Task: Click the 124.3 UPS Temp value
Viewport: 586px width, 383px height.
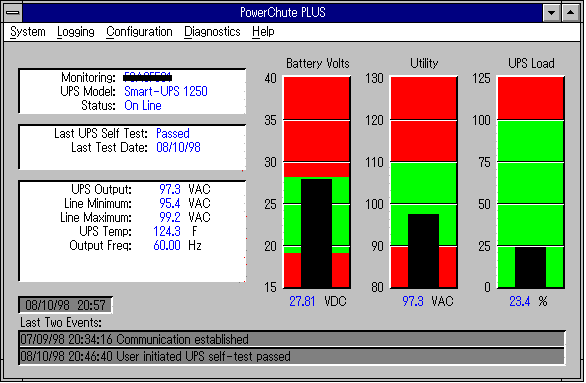Action: coord(167,232)
